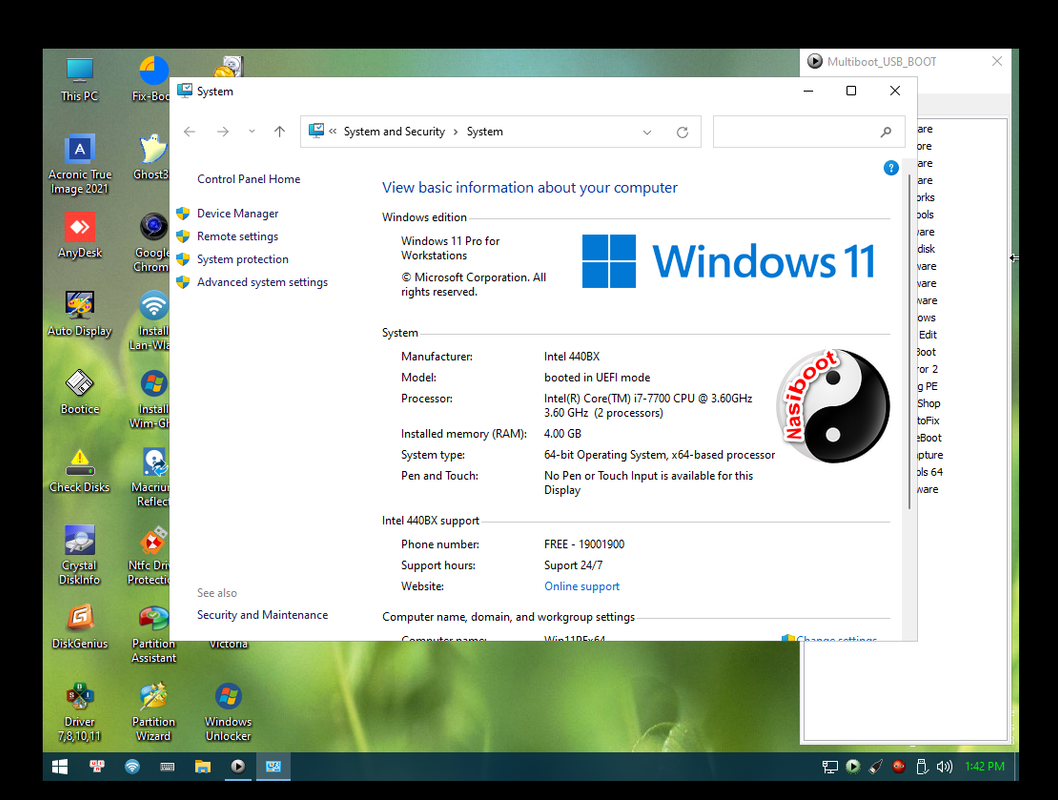Open File Explorer from taskbar
Screen dimensions: 1058x800
[x=202, y=766]
